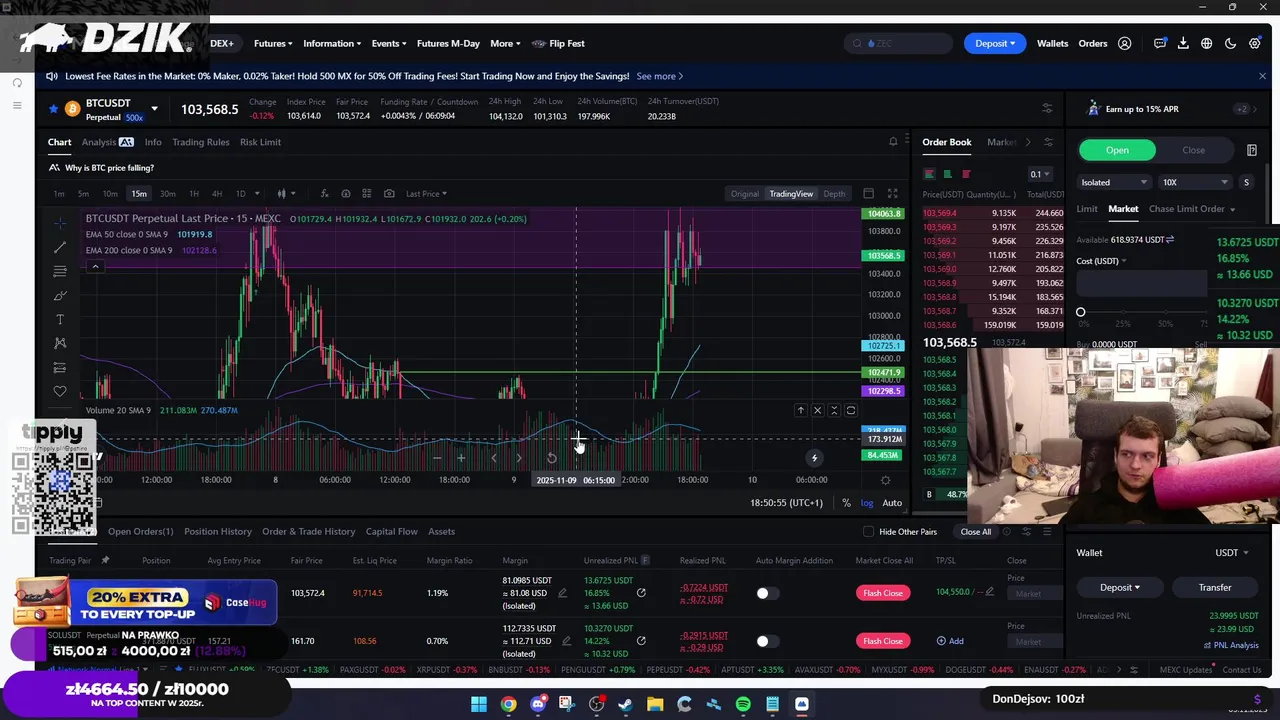Open order book 0.1 precision dropdown
Screen dimensions: 1280x720
coord(1040,174)
